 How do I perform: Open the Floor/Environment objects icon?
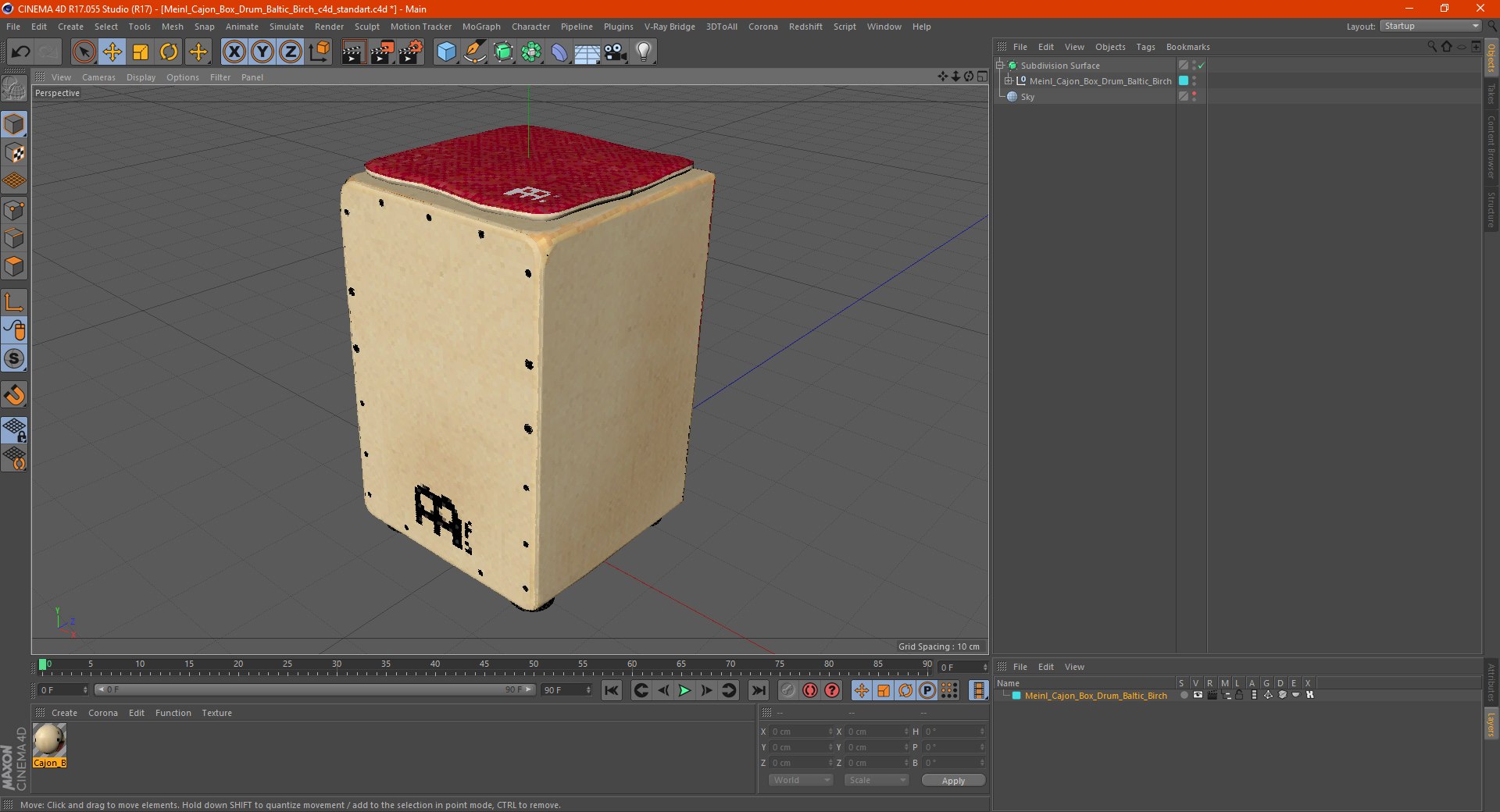pyautogui.click(x=587, y=52)
